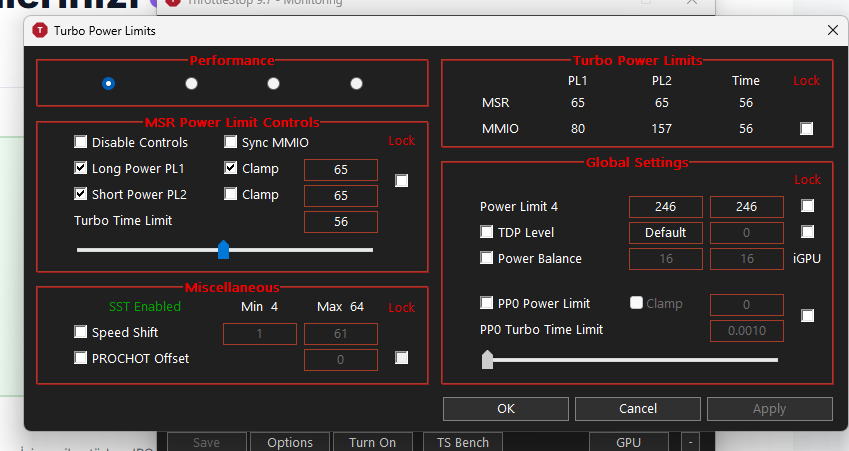849x451 pixels.
Task: Click the MMIO PL2 value 157
Action: click(x=662, y=129)
